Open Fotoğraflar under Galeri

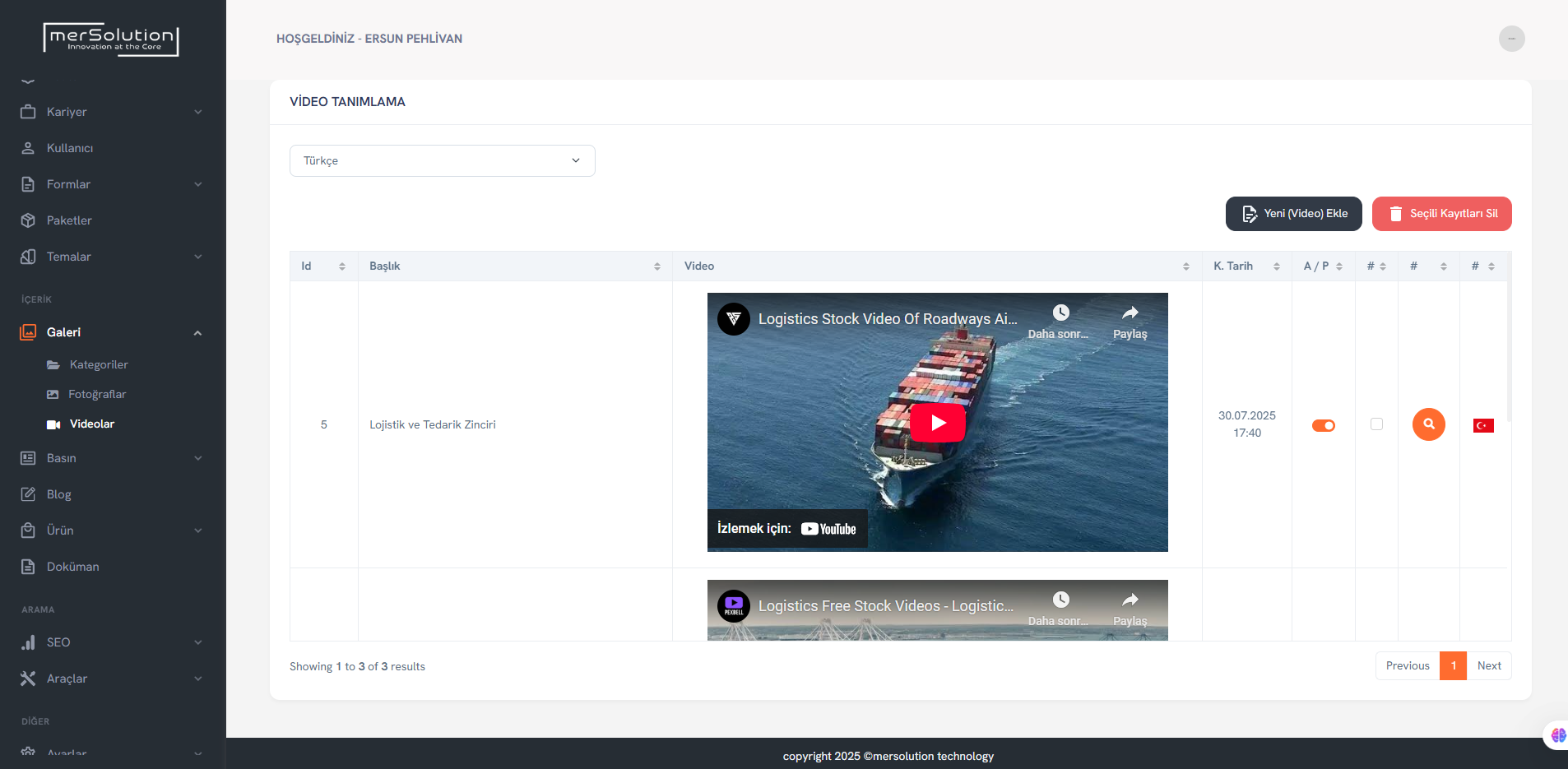97,394
